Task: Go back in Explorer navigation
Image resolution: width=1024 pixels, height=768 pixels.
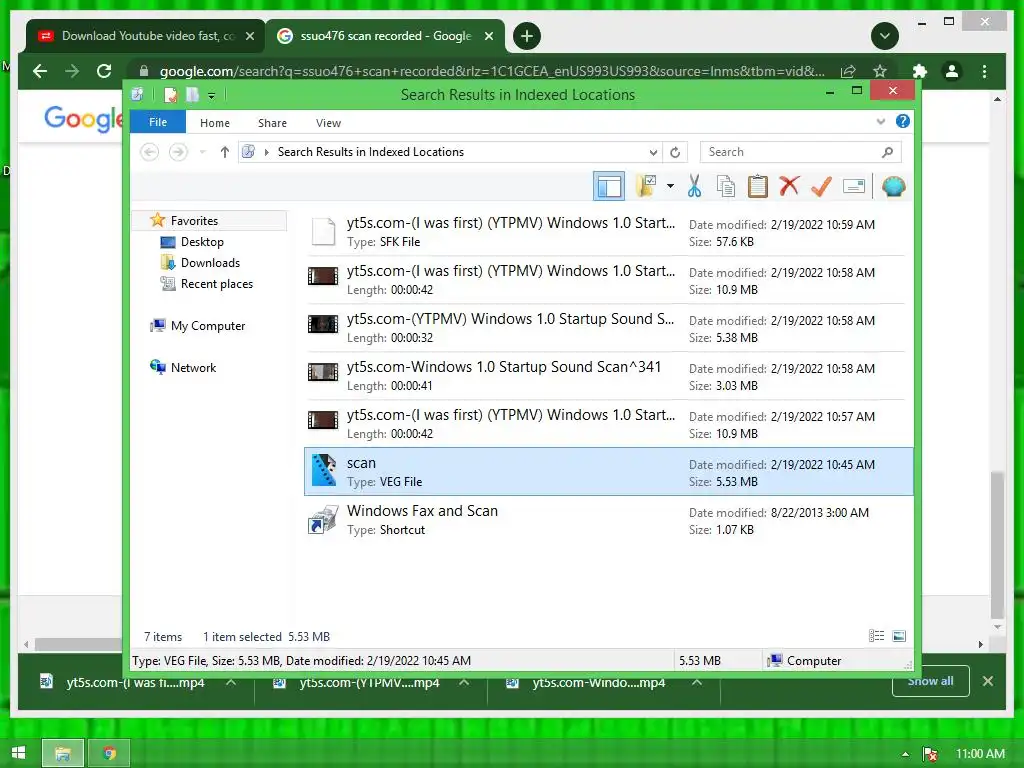Action: click(x=150, y=152)
